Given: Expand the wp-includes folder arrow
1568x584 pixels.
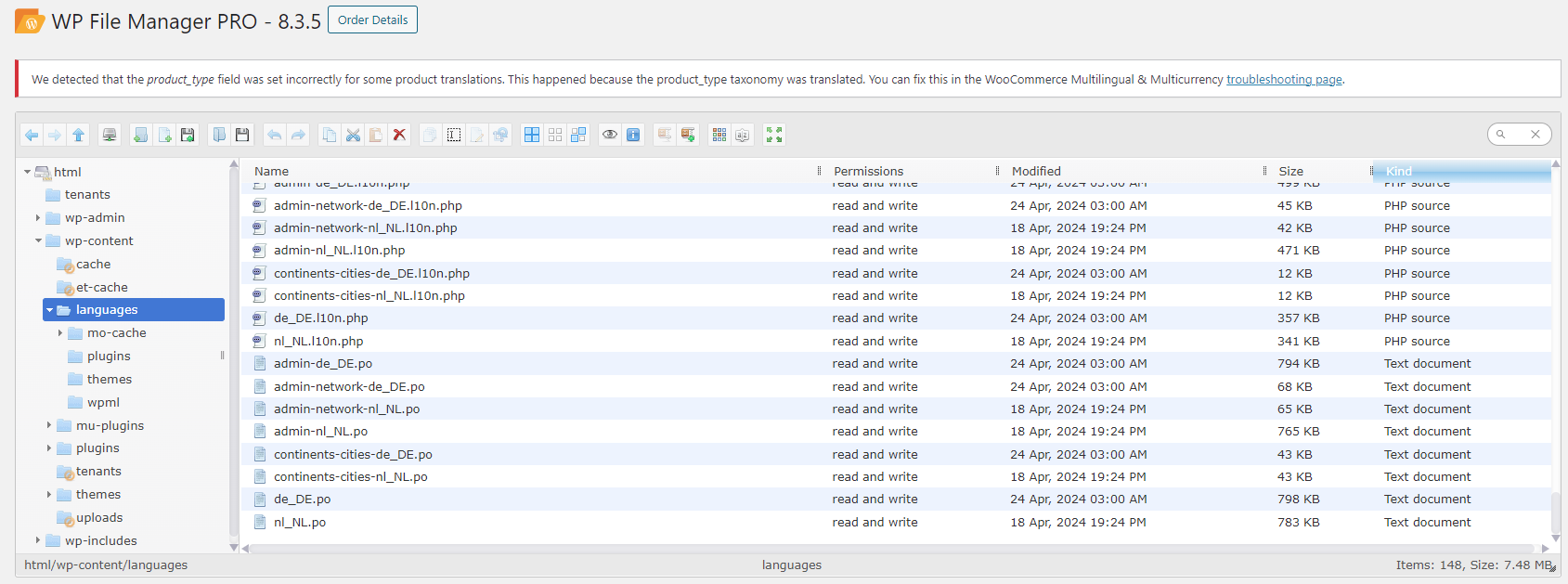Looking at the screenshot, I should 38,540.
